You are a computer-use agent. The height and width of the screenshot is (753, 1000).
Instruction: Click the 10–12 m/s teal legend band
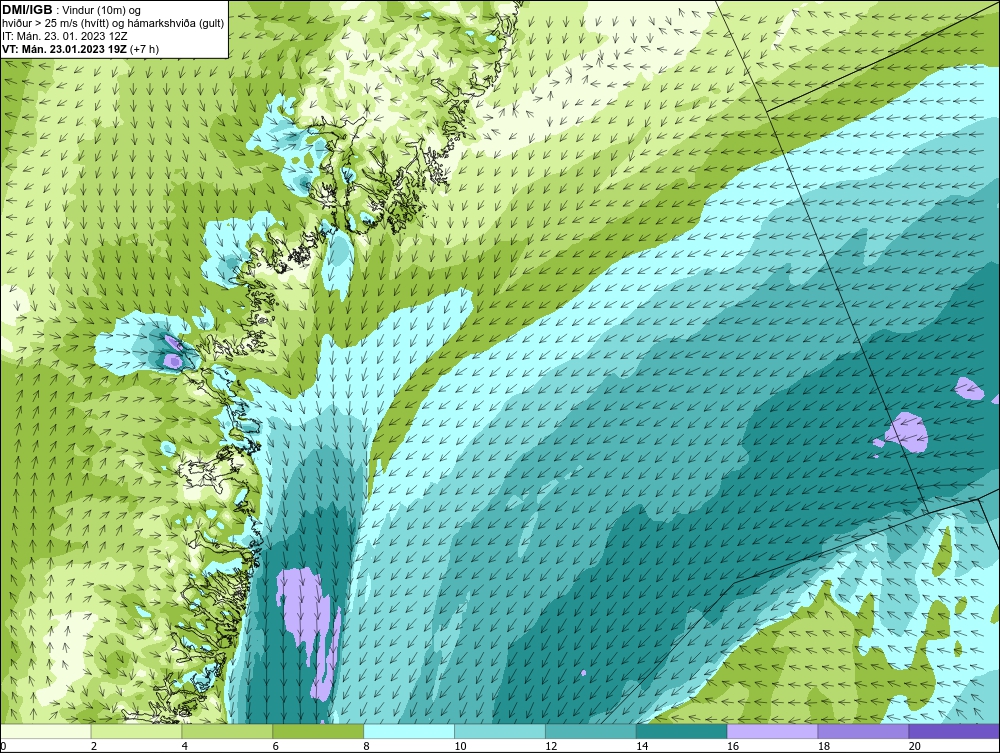click(500, 731)
